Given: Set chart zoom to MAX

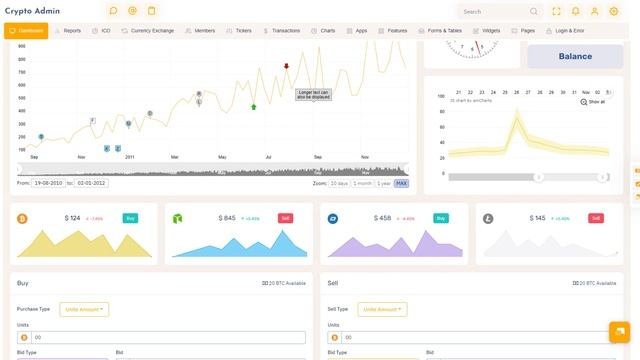Looking at the screenshot, I should [401, 184].
